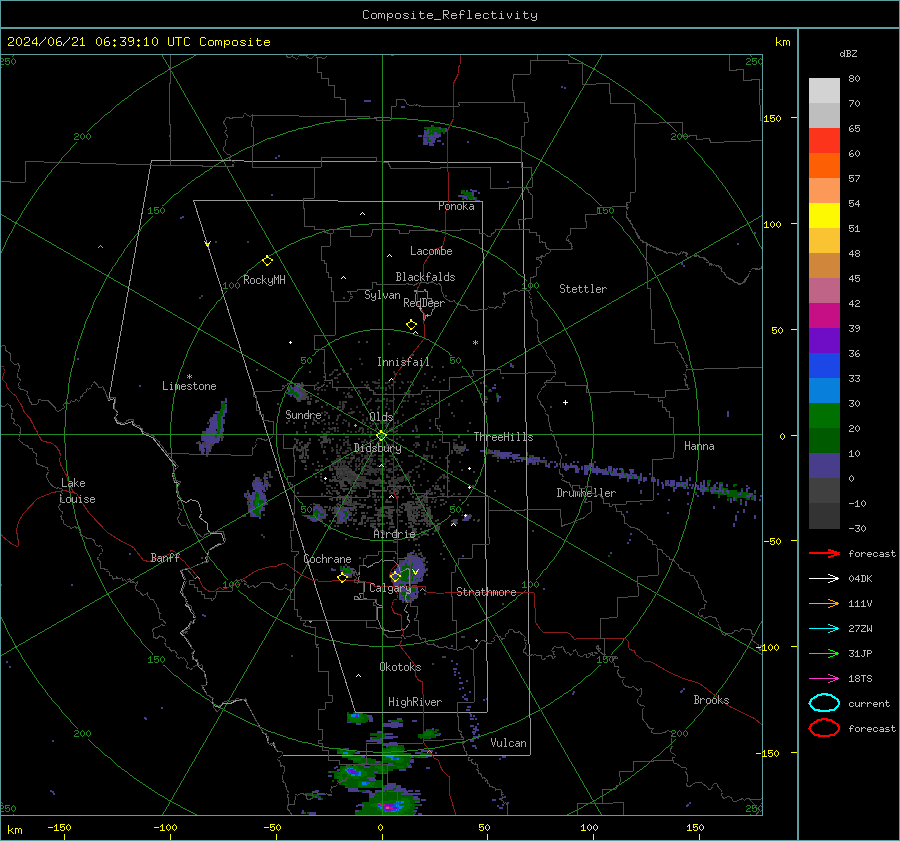Click the cyan current oval icon
900x841 pixels.
tap(824, 703)
